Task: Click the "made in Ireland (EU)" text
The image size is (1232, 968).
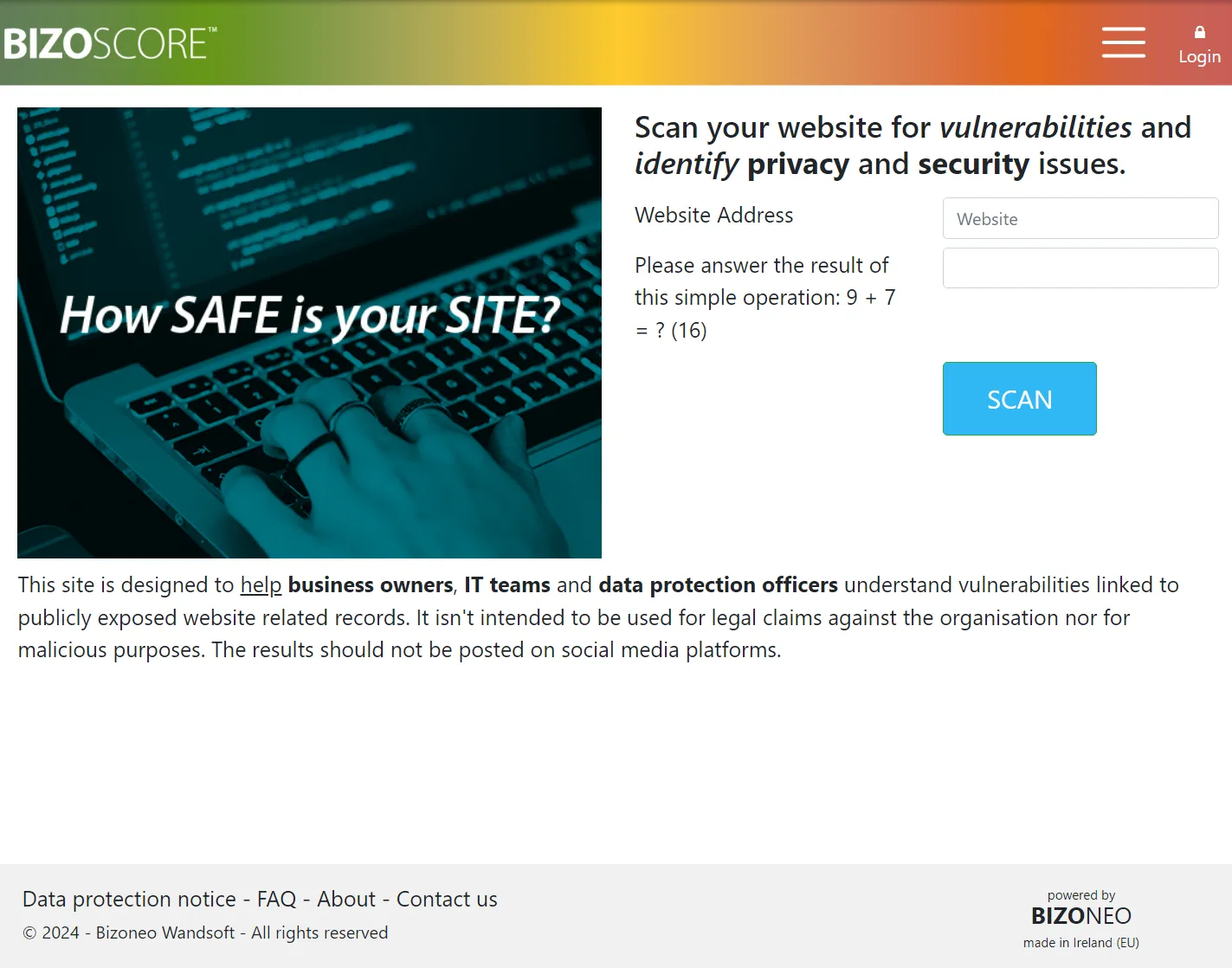Action: click(x=1080, y=943)
